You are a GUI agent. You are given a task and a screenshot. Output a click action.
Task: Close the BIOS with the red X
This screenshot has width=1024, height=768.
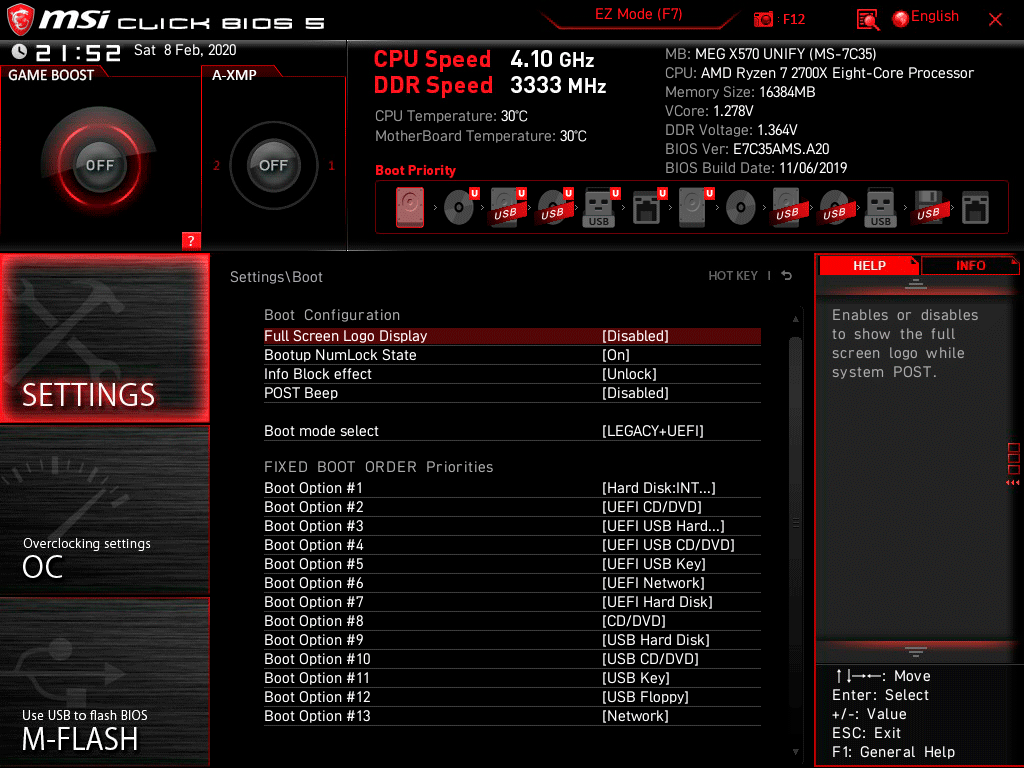(x=995, y=20)
